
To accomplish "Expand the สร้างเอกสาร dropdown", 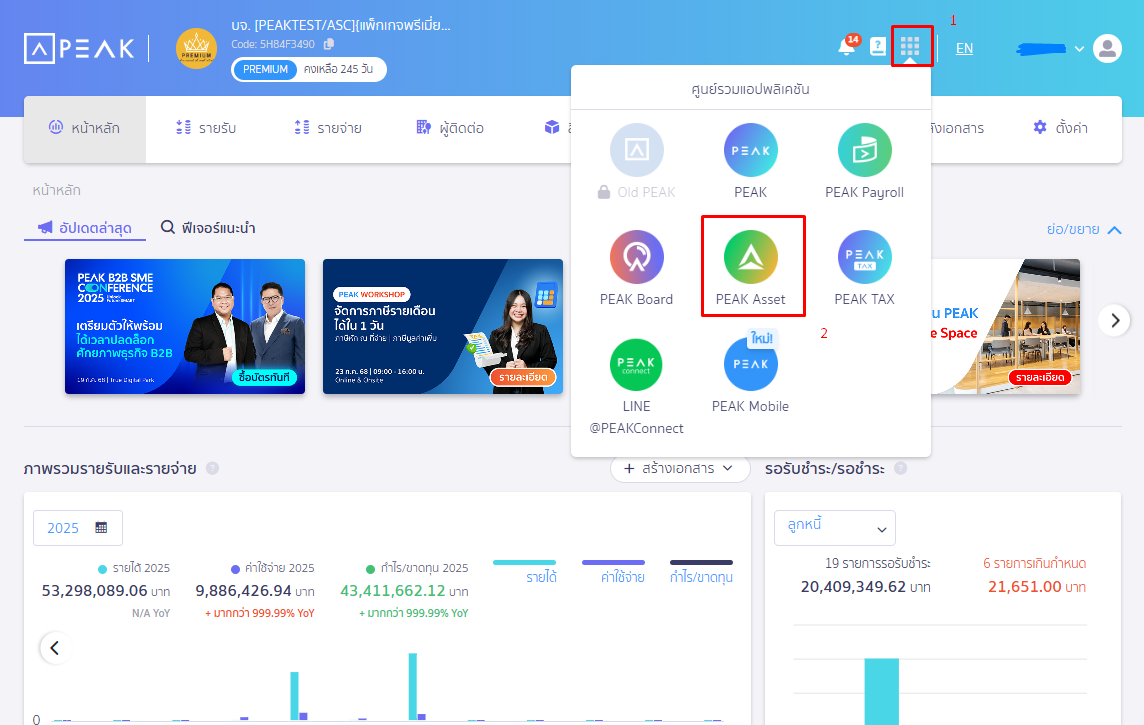I will coord(680,468).
